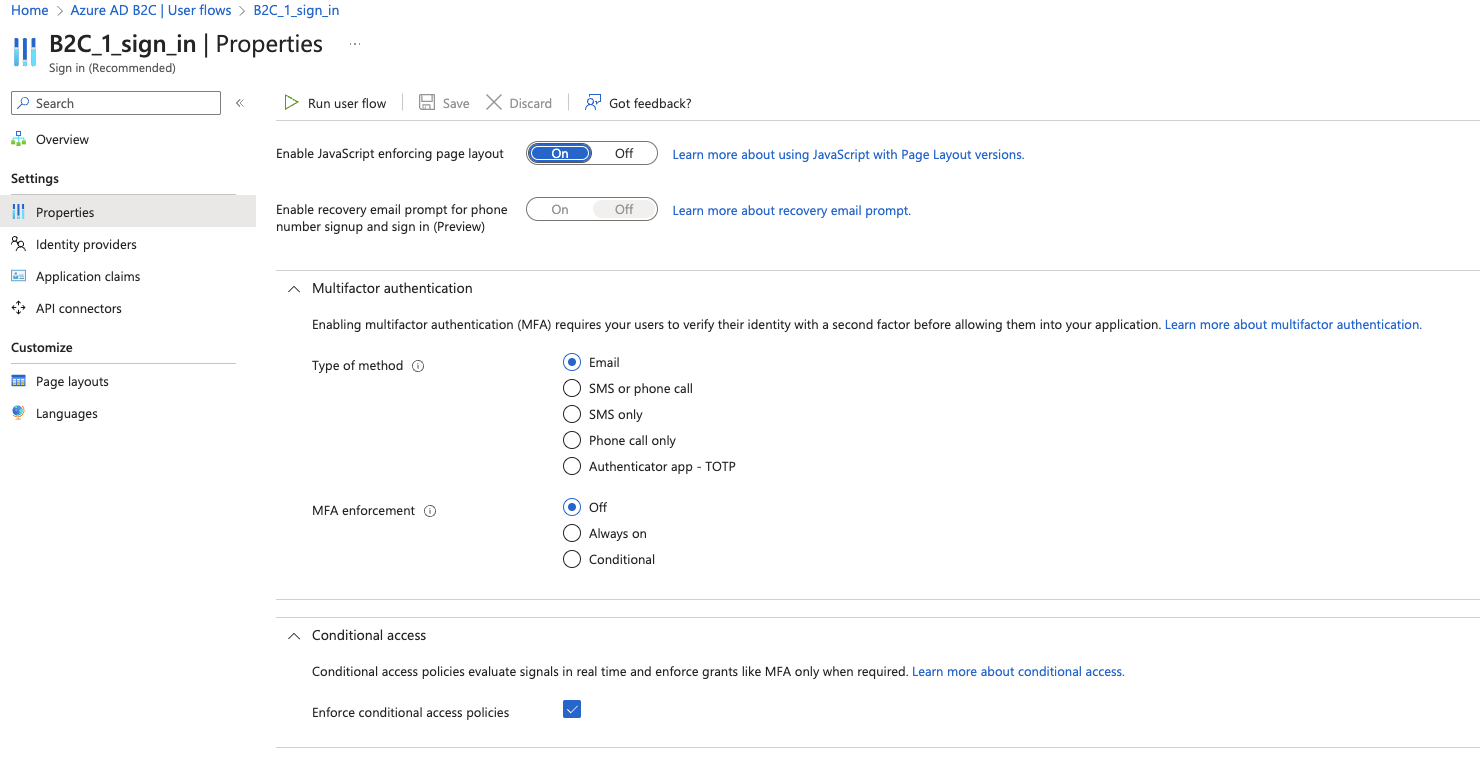Set MFA enforcement to Off
This screenshot has height=761, width=1480.
[572, 507]
